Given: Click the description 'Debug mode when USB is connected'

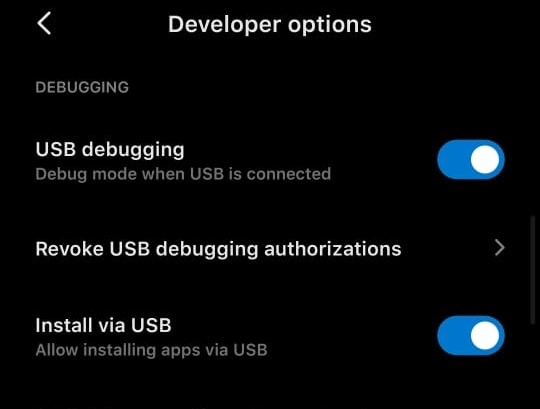Looking at the screenshot, I should pyautogui.click(x=183, y=174).
